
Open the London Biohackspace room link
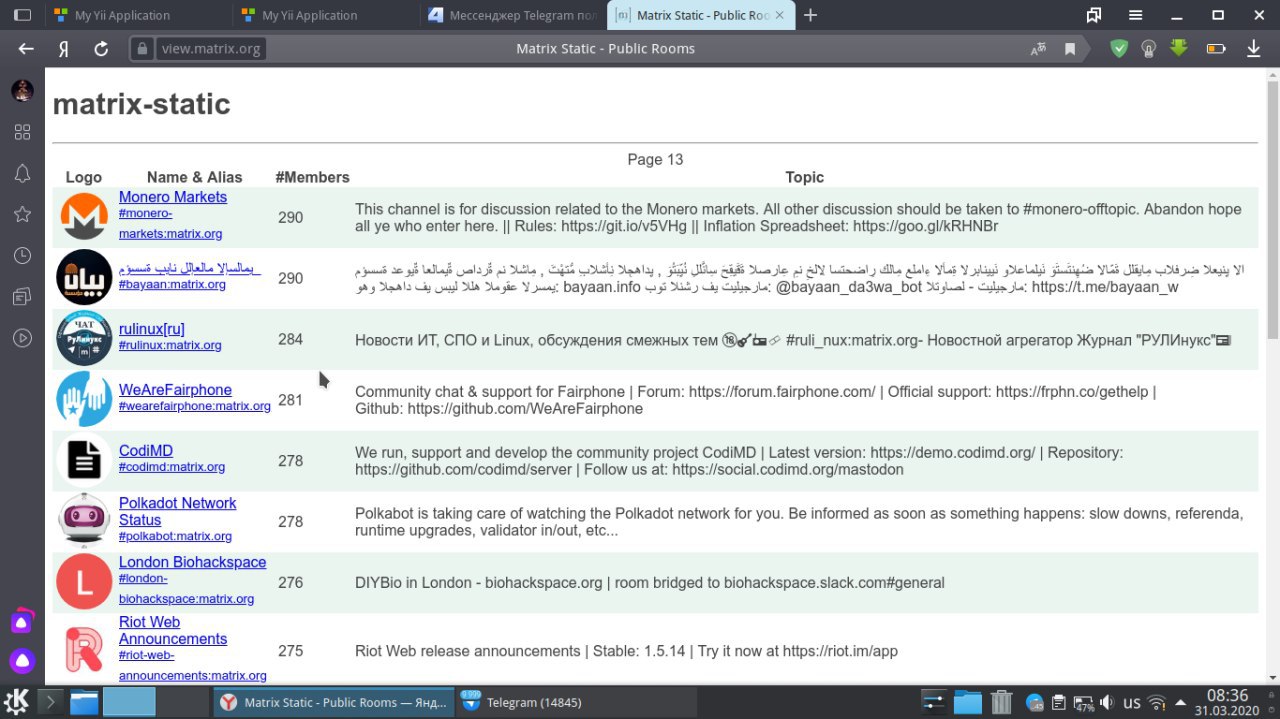point(192,562)
